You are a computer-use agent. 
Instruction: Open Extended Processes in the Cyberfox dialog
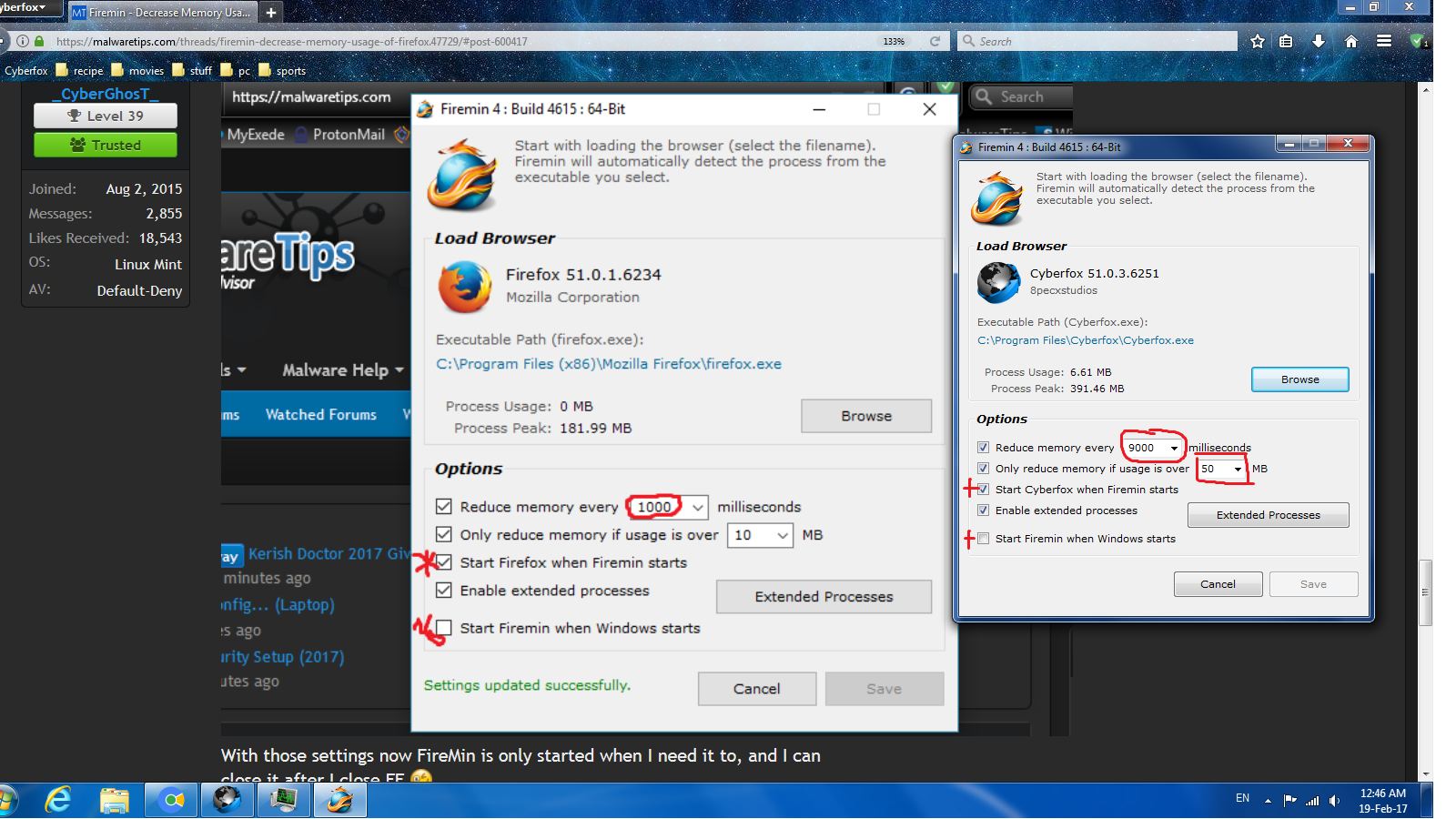pyautogui.click(x=1268, y=515)
